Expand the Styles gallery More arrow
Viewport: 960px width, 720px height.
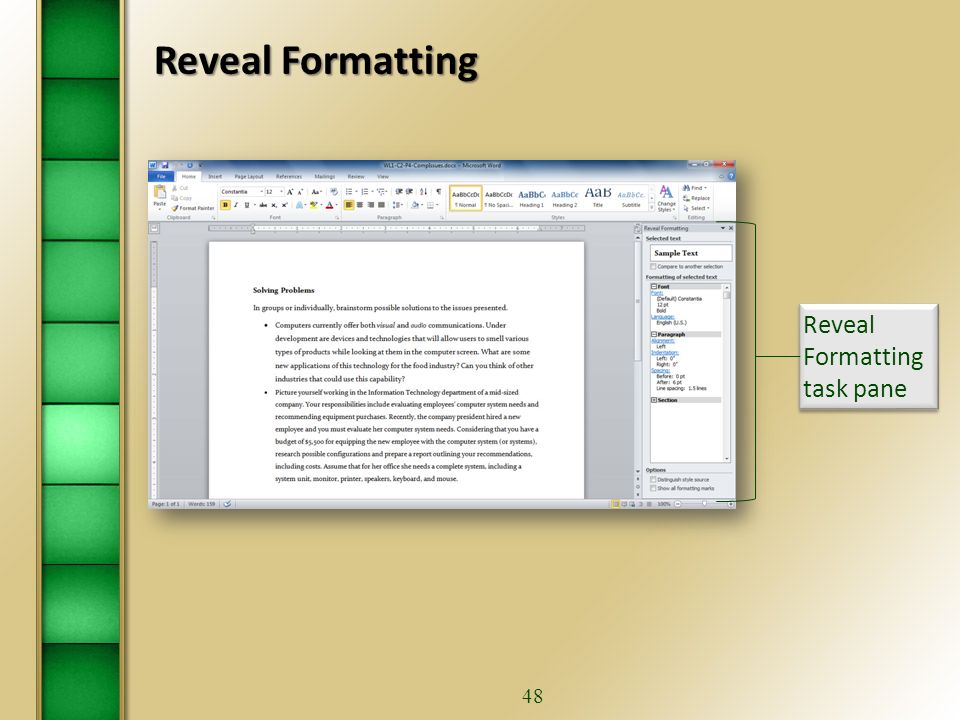click(x=651, y=209)
